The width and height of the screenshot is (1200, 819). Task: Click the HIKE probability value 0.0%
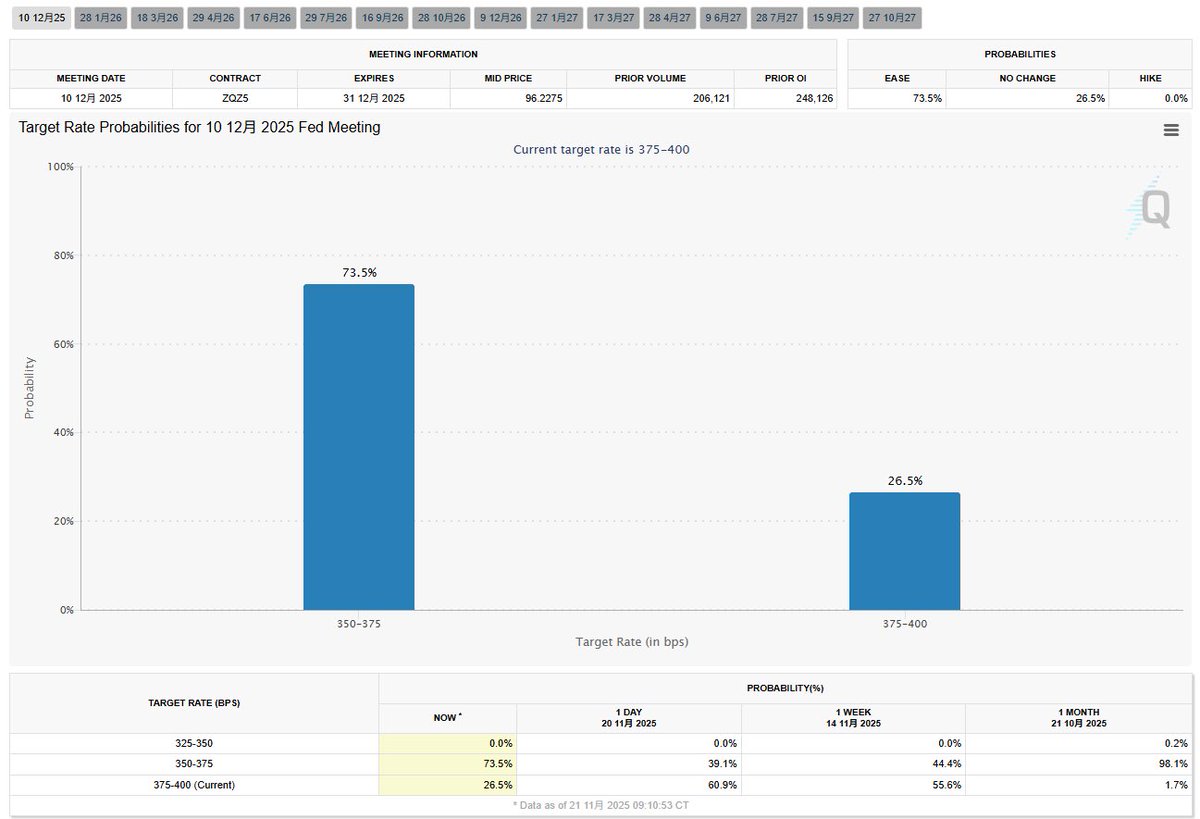(1175, 98)
